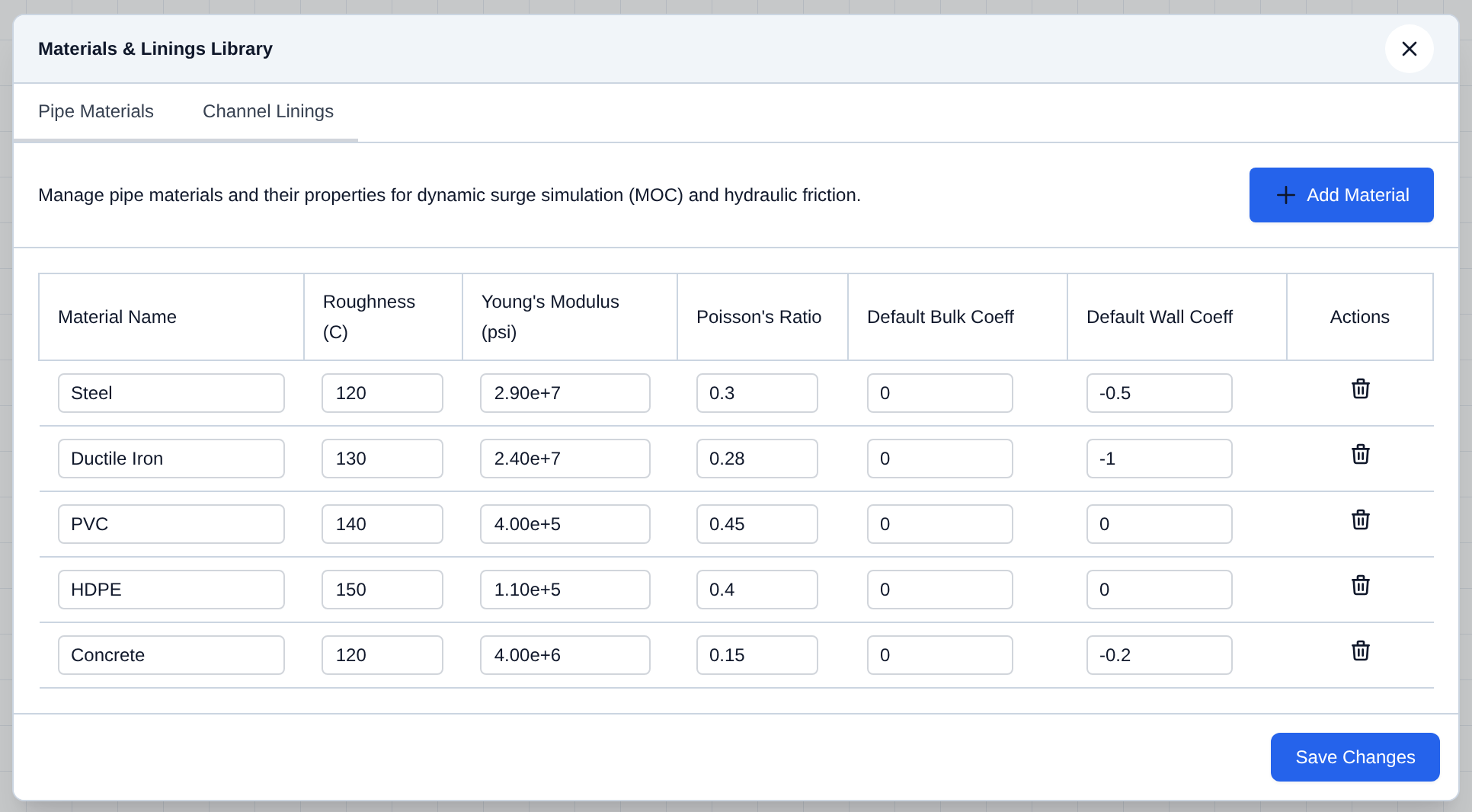Edit Ductile Iron Young's Modulus 2.40e+7
The image size is (1472, 812).
(x=565, y=459)
